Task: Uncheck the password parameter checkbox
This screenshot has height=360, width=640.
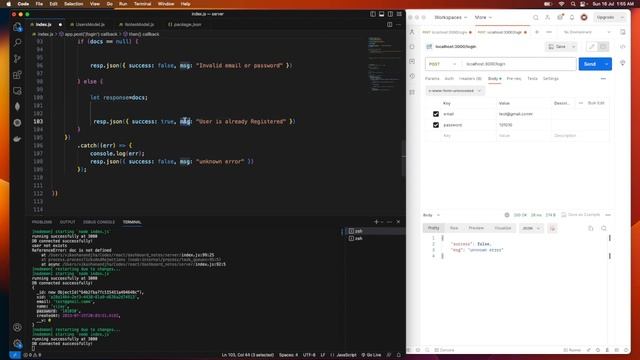Action: [436, 125]
